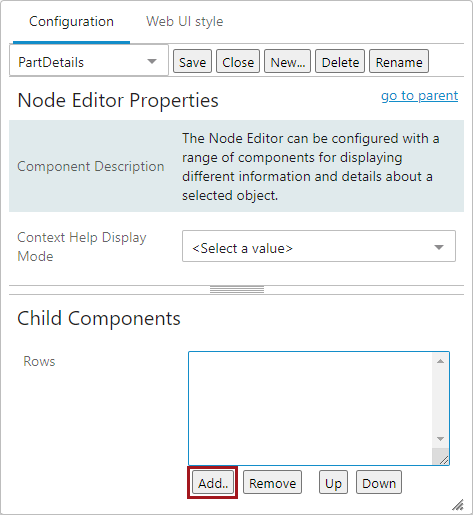Follow the go to parent link

[419, 96]
